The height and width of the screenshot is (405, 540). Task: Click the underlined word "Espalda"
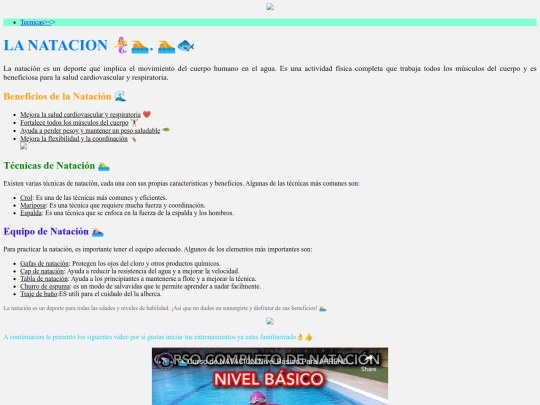coord(31,213)
